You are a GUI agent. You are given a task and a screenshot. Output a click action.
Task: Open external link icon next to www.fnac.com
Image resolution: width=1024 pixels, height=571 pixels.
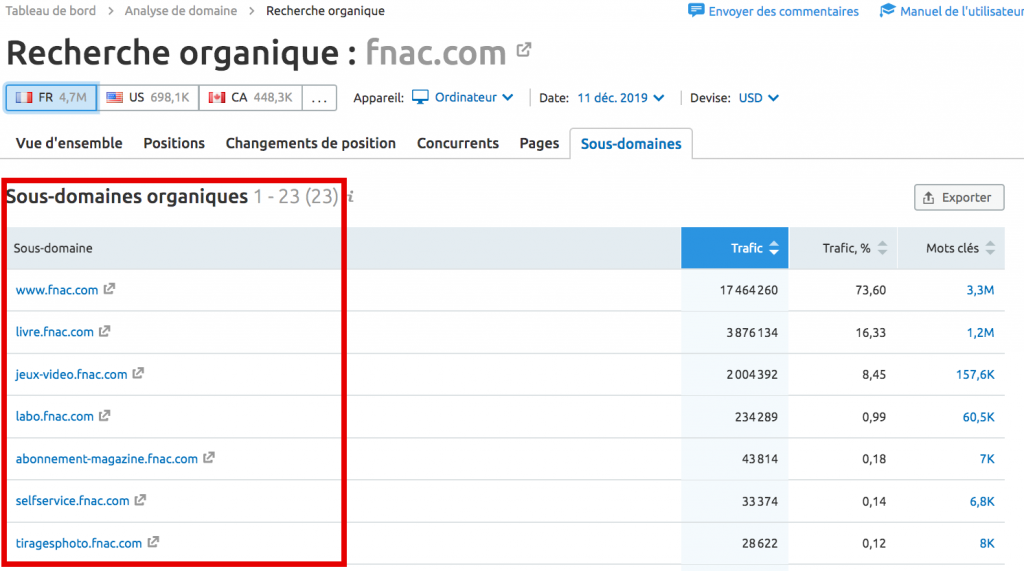109,289
